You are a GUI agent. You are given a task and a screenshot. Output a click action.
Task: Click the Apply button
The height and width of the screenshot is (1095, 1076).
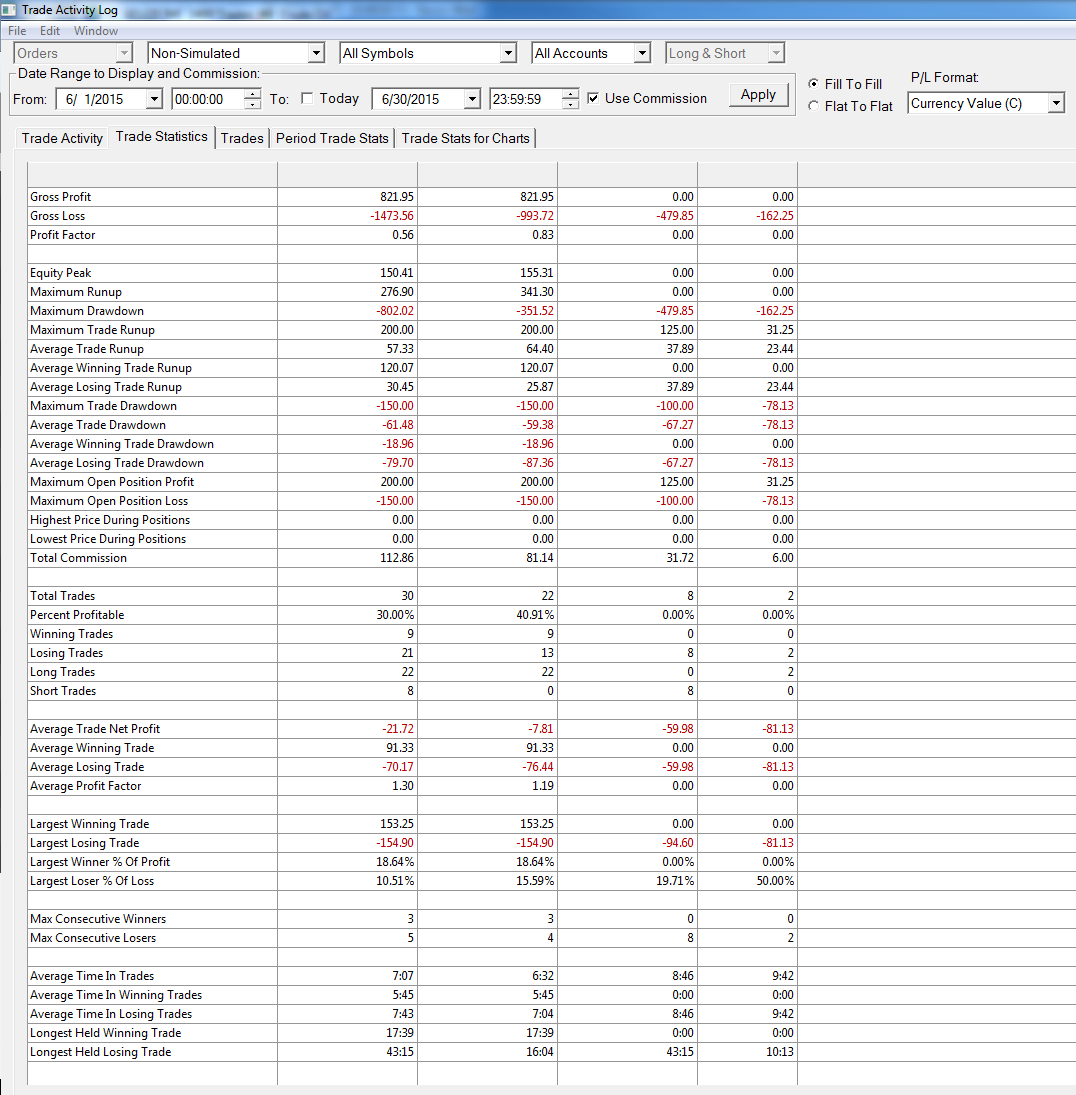[x=758, y=95]
